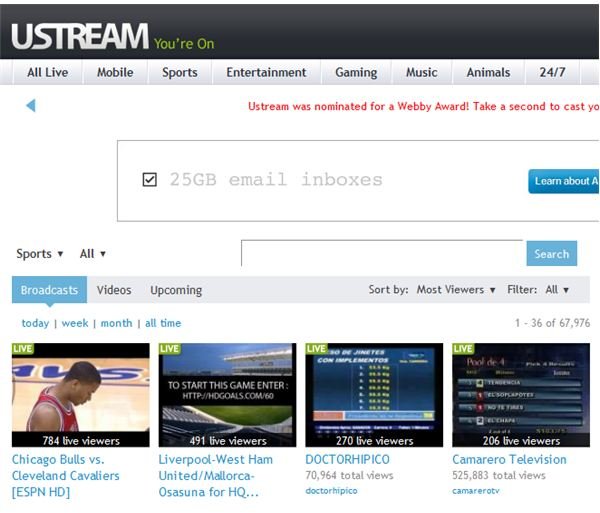The image size is (600, 513).
Task: Filter broadcasts by month
Action: (x=116, y=323)
